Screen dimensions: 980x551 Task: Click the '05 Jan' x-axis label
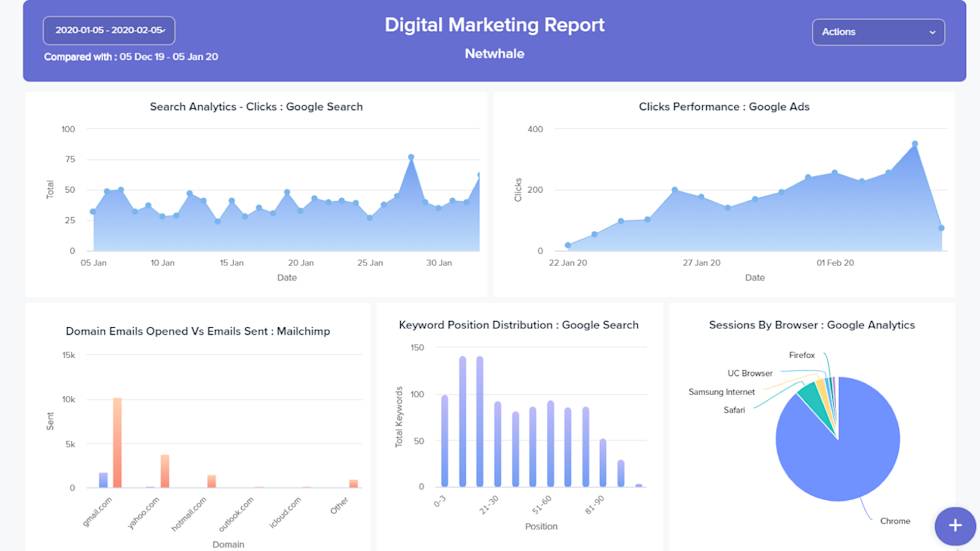tap(93, 263)
